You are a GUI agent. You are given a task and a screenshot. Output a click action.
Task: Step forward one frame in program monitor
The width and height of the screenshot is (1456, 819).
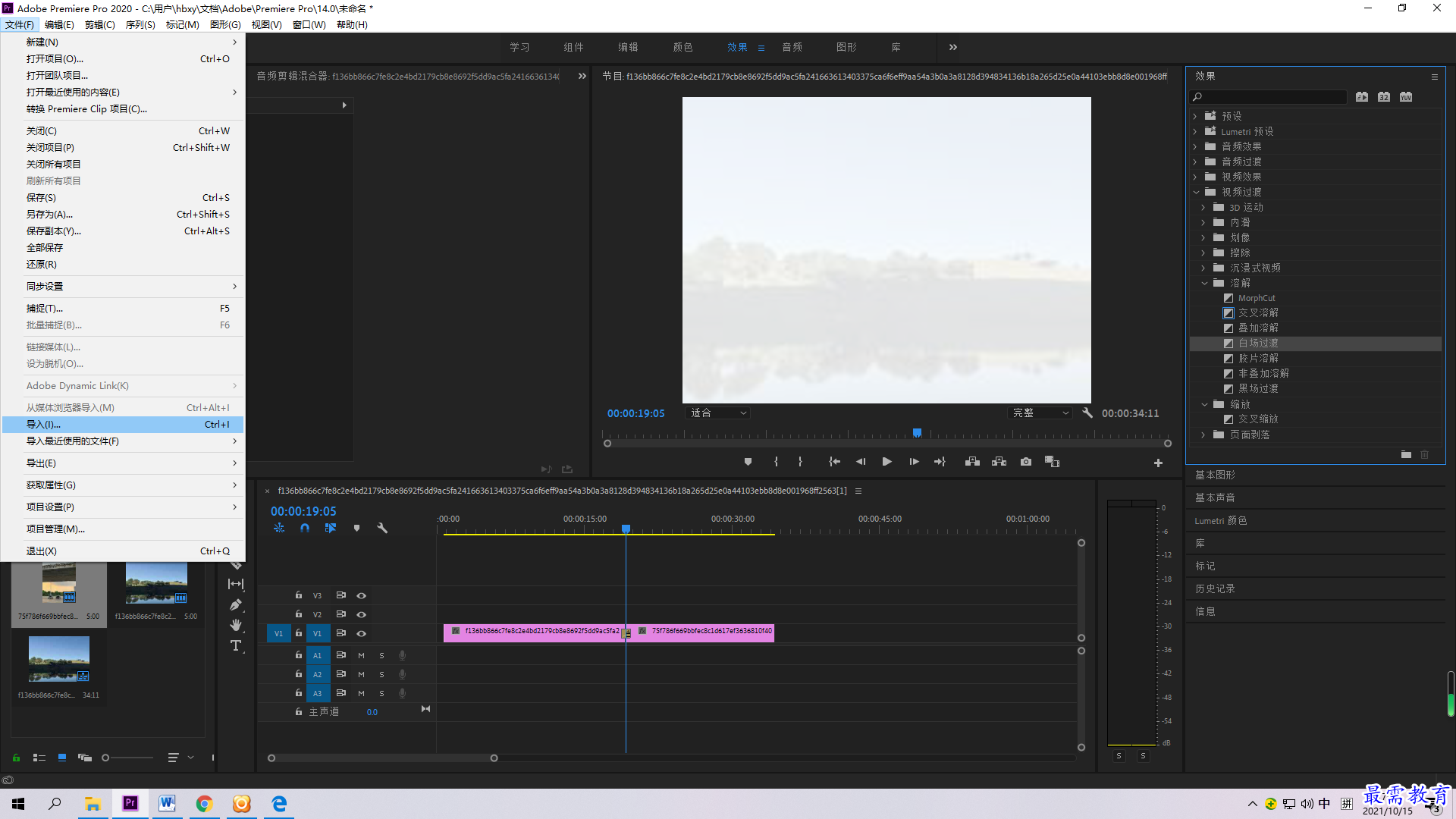coord(914,462)
